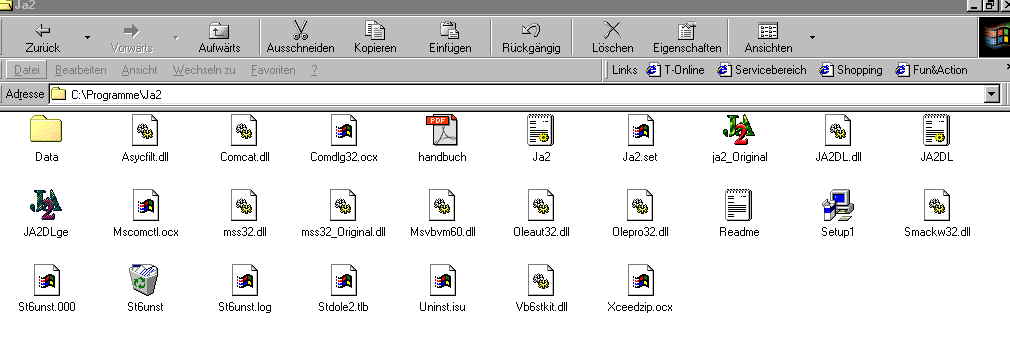The width and height of the screenshot is (1010, 363).
Task: Open the Shopping link
Action: [x=850, y=70]
